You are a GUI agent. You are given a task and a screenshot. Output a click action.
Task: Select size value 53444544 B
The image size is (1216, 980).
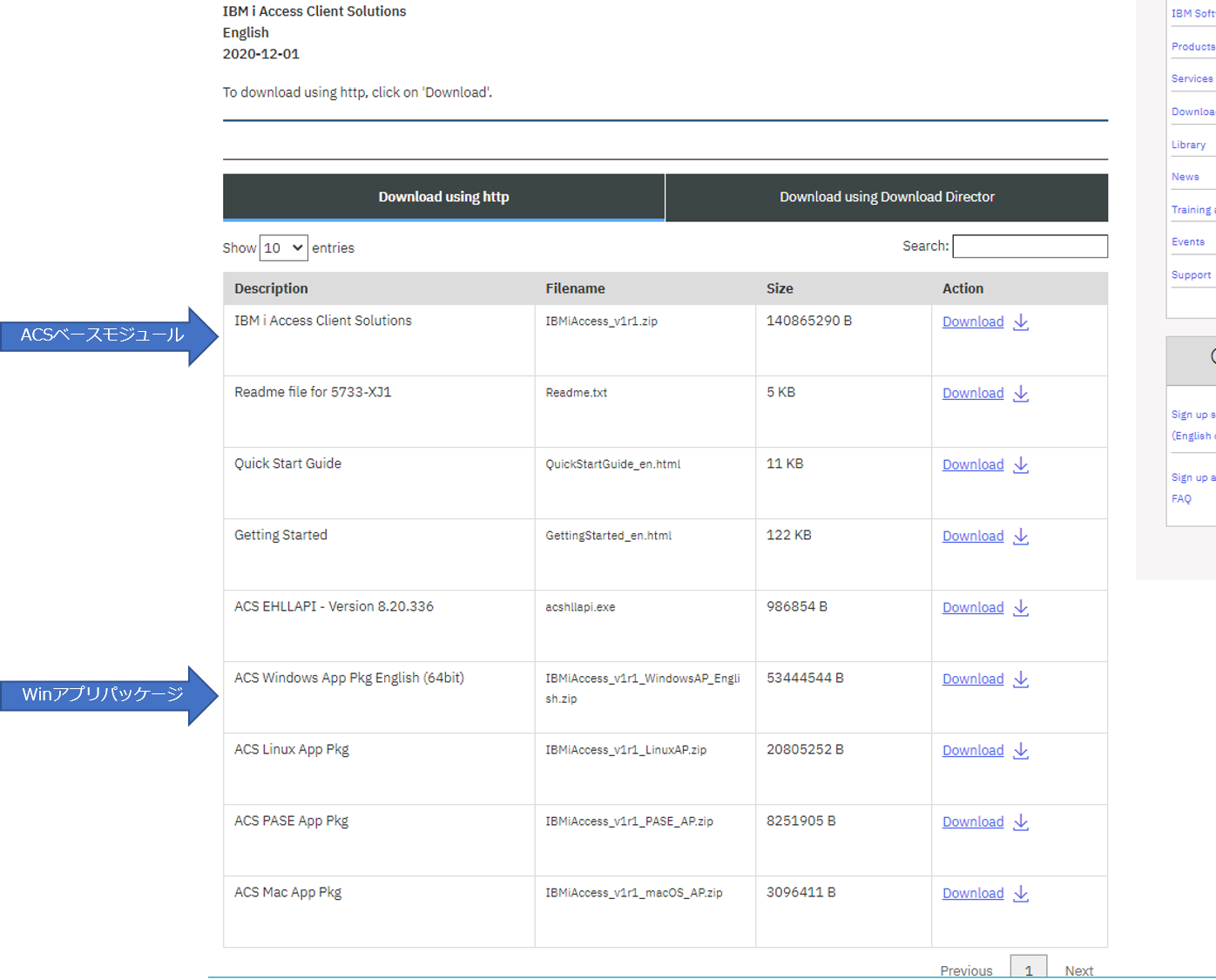(x=805, y=678)
